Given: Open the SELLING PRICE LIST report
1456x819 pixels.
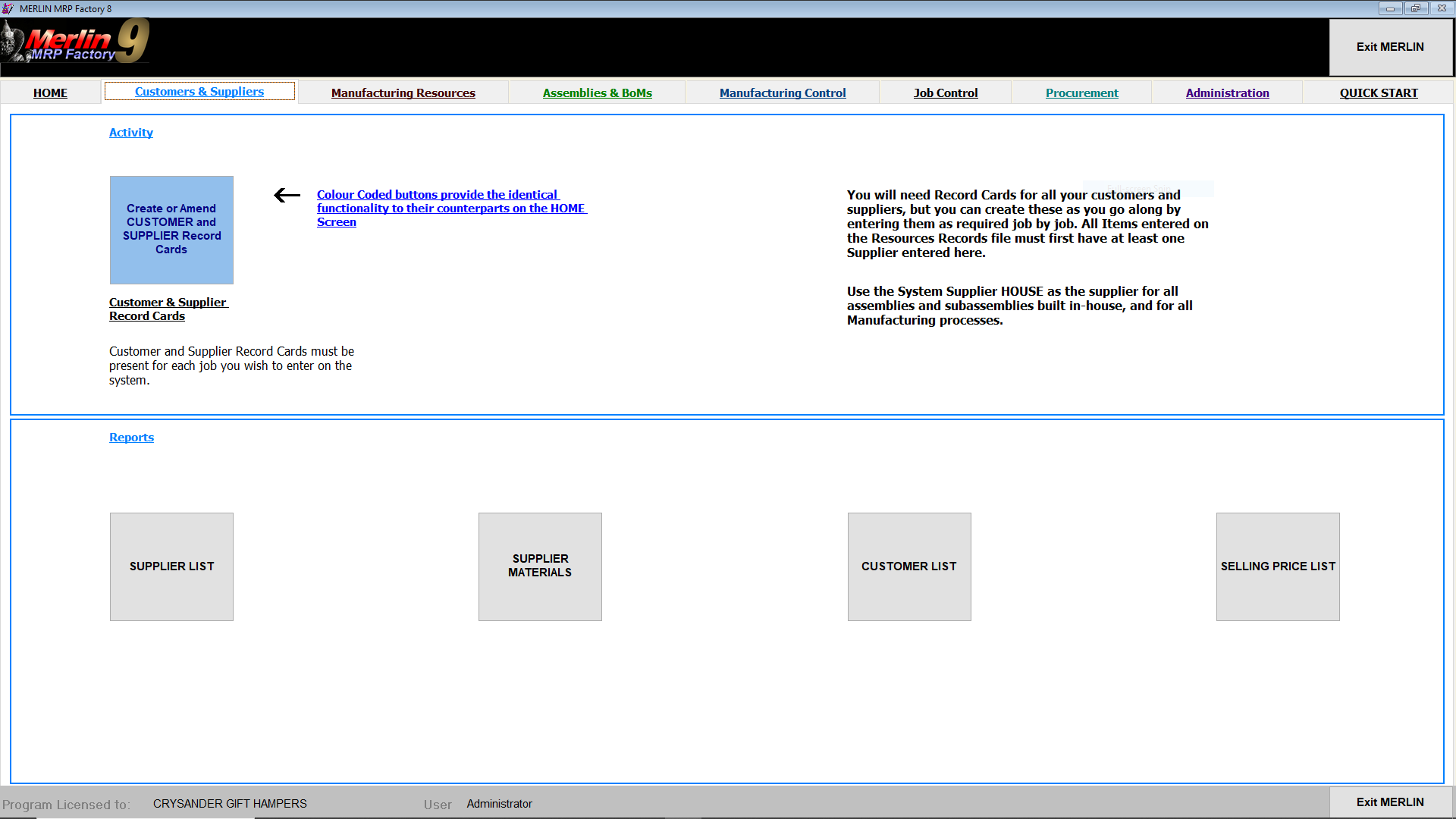Looking at the screenshot, I should pyautogui.click(x=1278, y=566).
